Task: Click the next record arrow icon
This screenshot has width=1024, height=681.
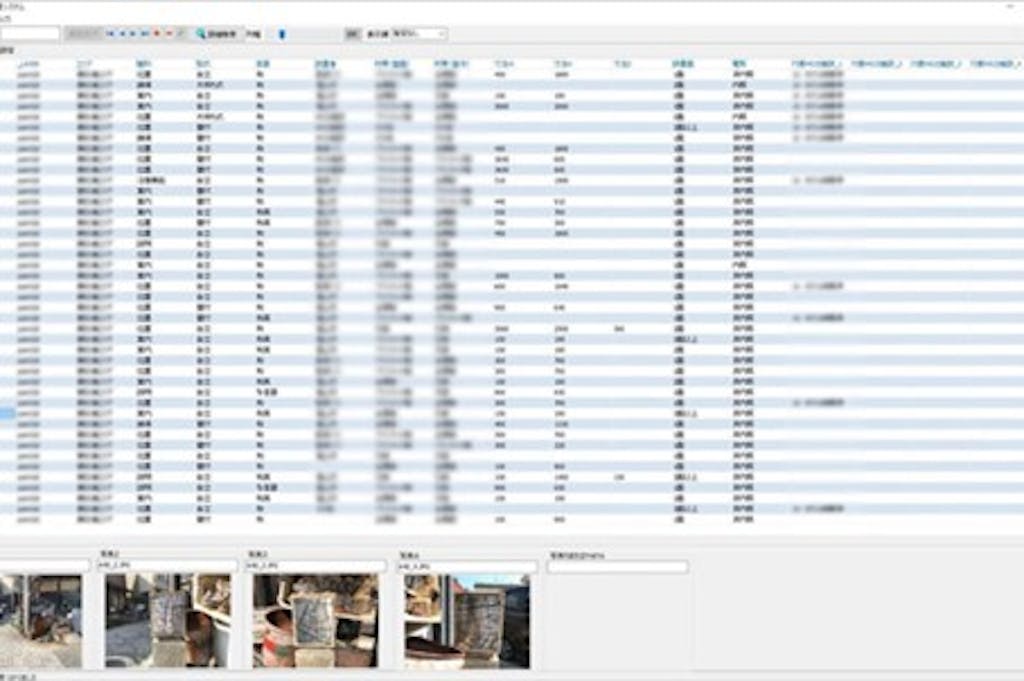Action: [134, 34]
